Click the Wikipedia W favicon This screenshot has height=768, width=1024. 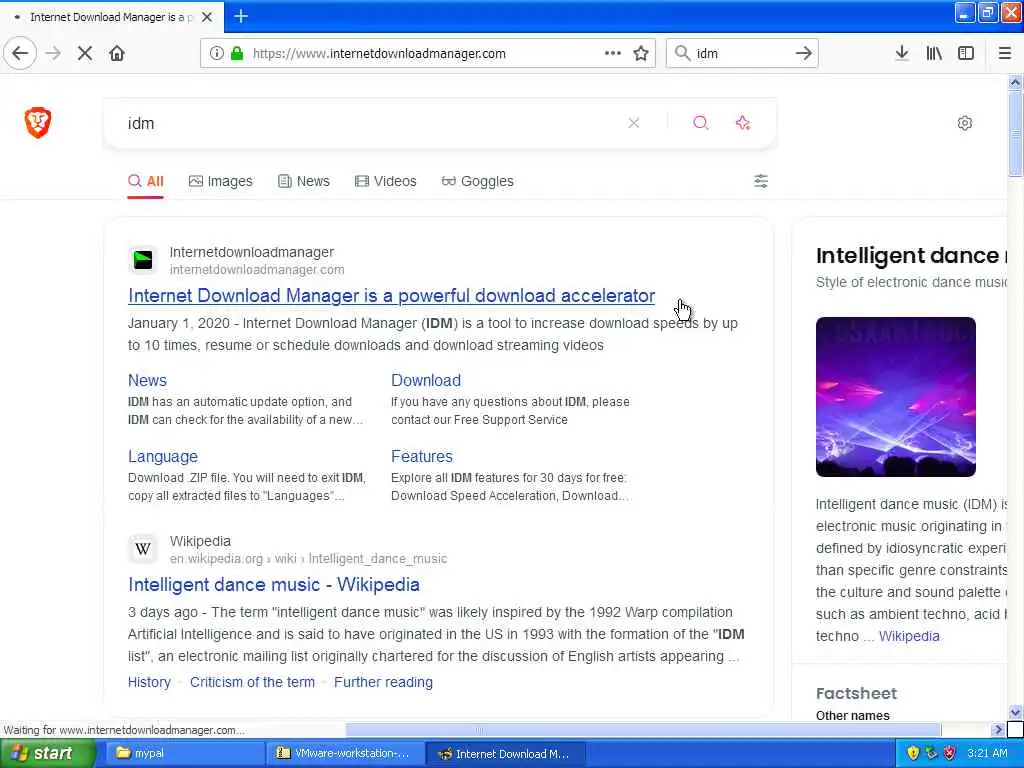[143, 549]
